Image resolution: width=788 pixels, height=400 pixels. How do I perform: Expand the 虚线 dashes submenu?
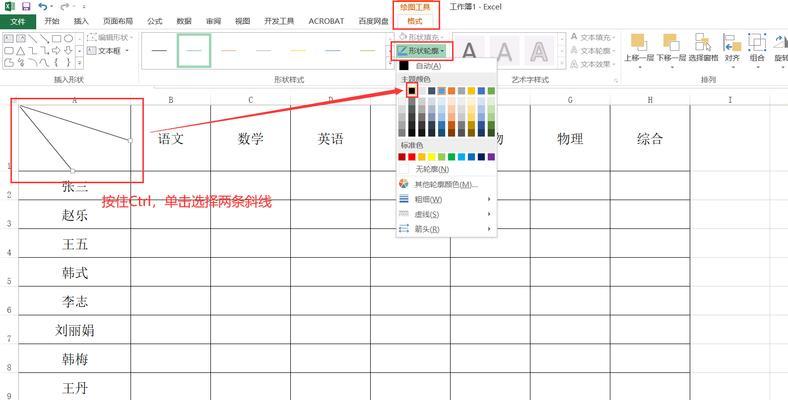coord(446,215)
